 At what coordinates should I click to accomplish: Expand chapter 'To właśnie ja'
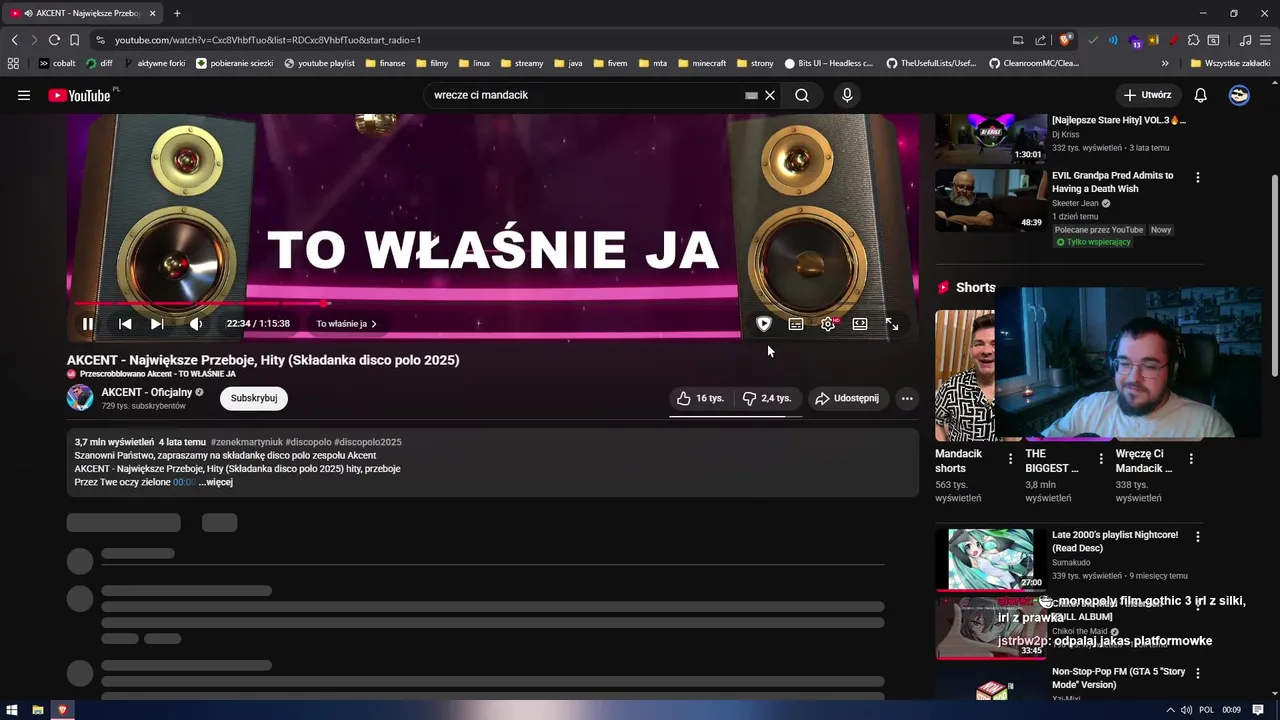(346, 324)
